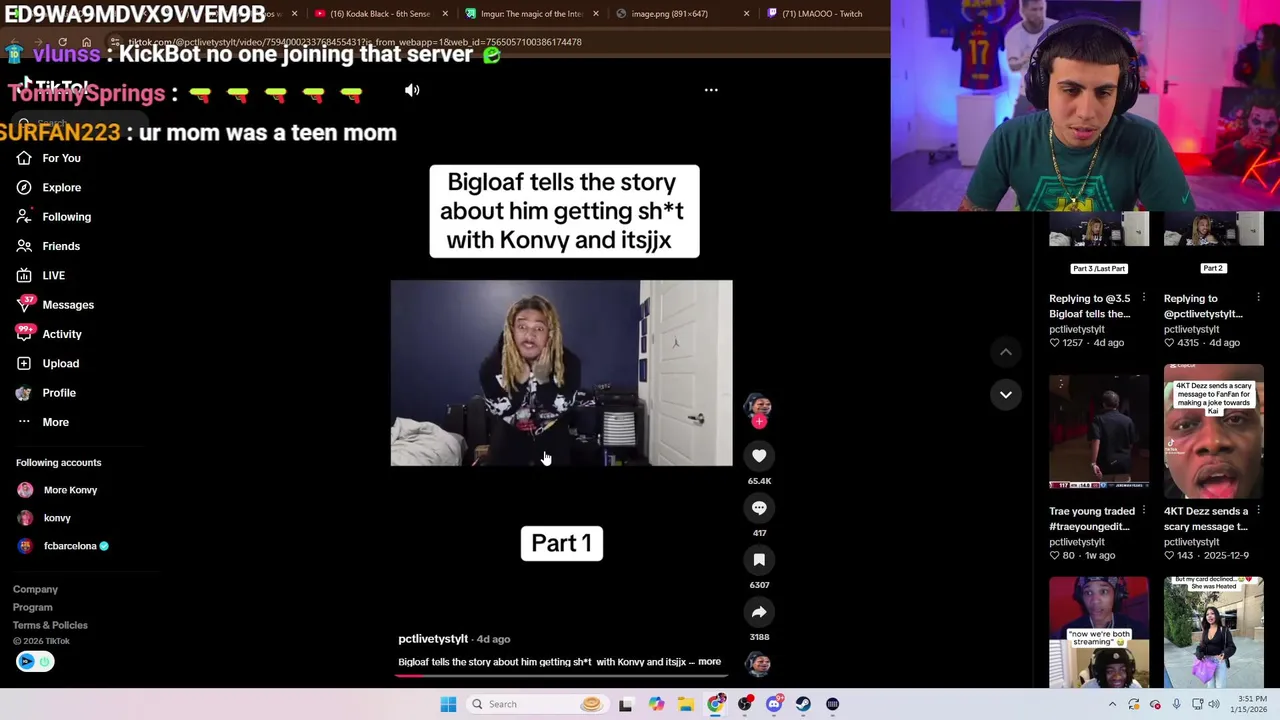The width and height of the screenshot is (1280, 720).
Task: Open the konvy followed account
Action: [x=44, y=518]
